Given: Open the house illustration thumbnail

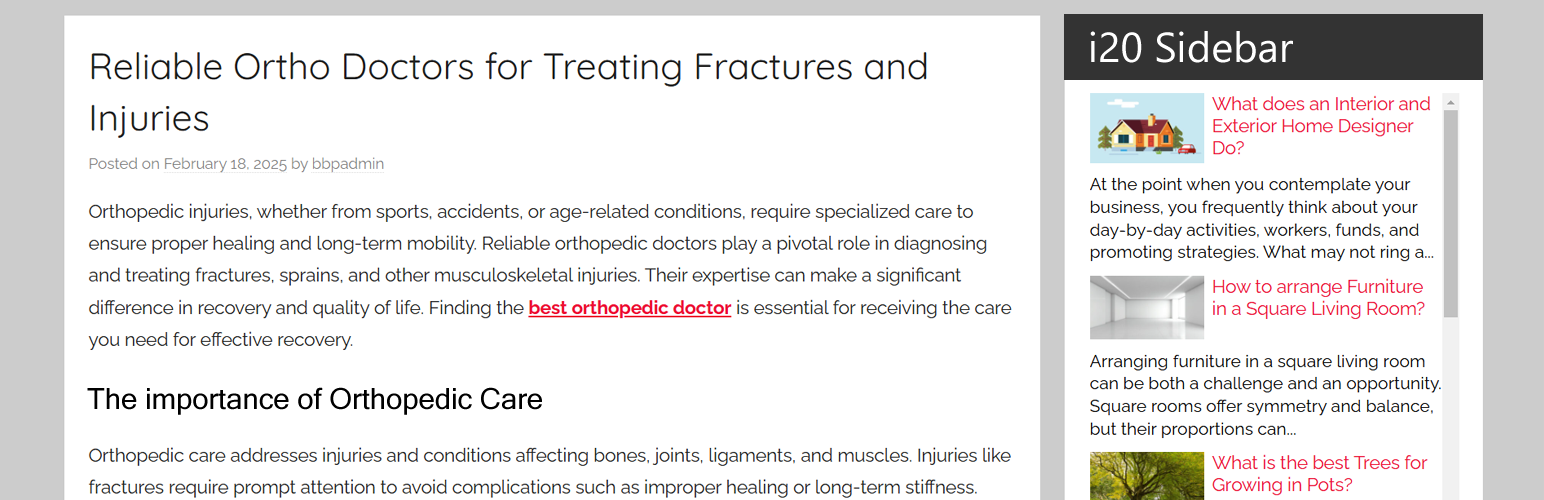Looking at the screenshot, I should [x=1146, y=128].
